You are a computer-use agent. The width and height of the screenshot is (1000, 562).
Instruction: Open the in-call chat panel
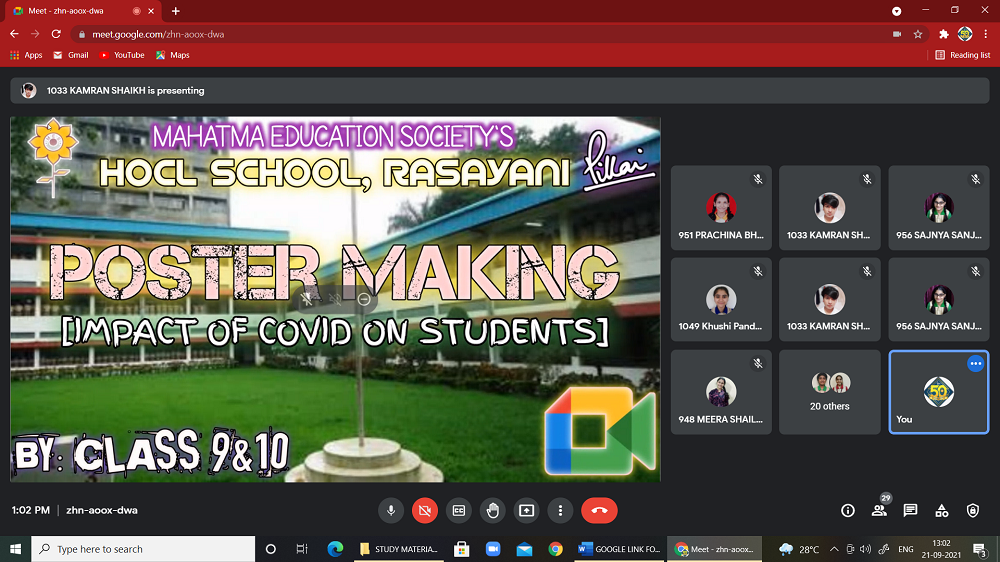(x=910, y=510)
